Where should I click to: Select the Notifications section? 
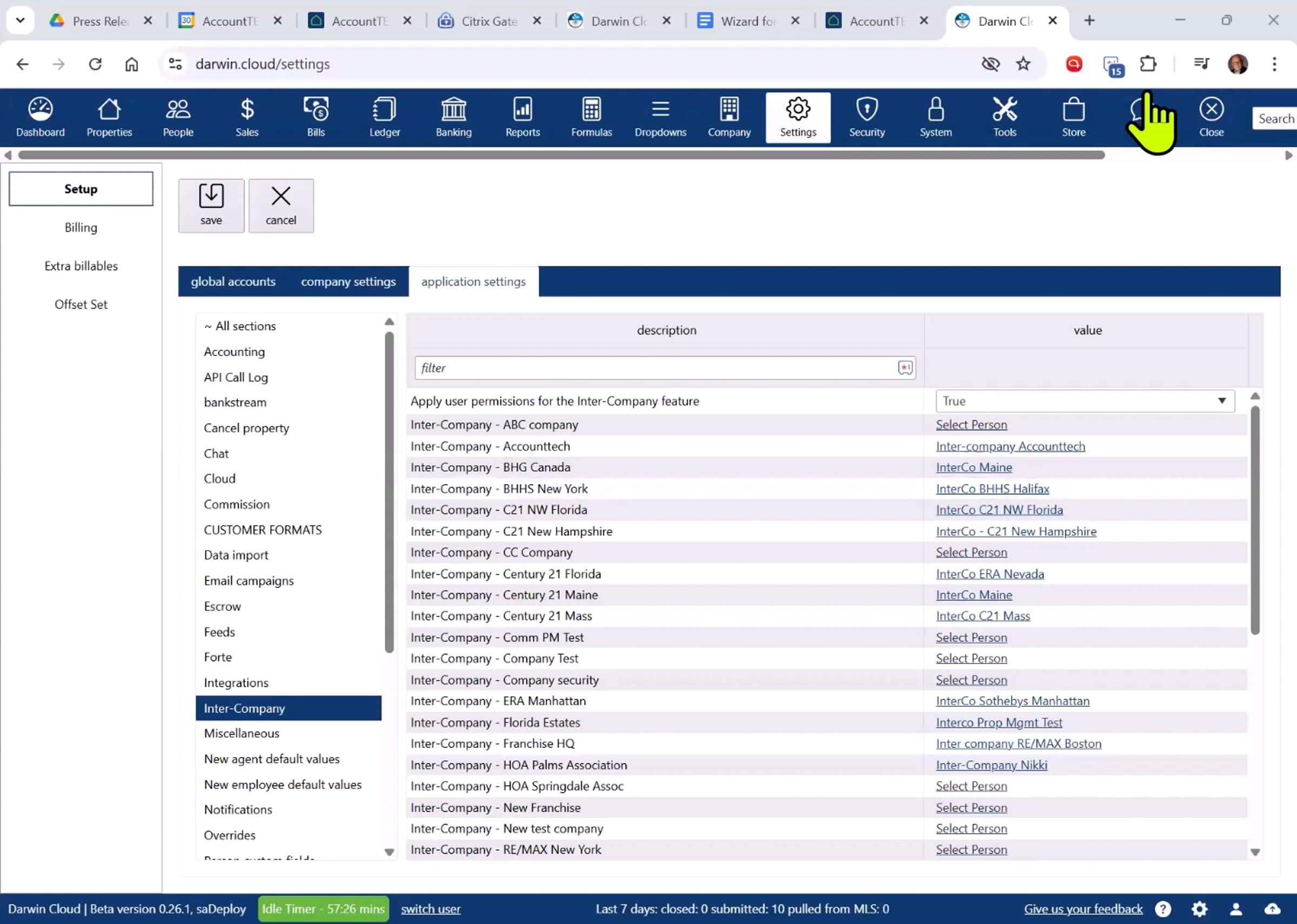pyautogui.click(x=289, y=809)
